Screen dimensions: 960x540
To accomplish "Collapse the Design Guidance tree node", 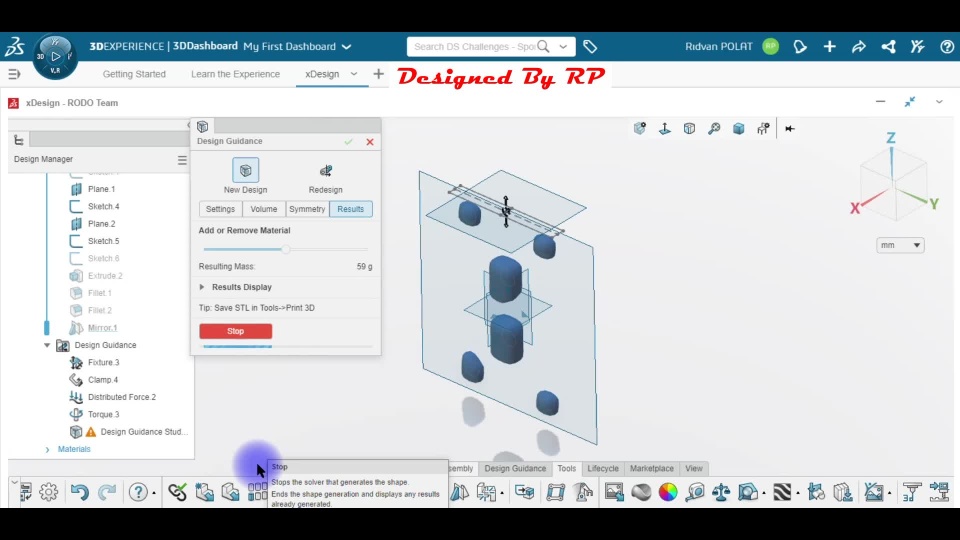I will tap(47, 345).
